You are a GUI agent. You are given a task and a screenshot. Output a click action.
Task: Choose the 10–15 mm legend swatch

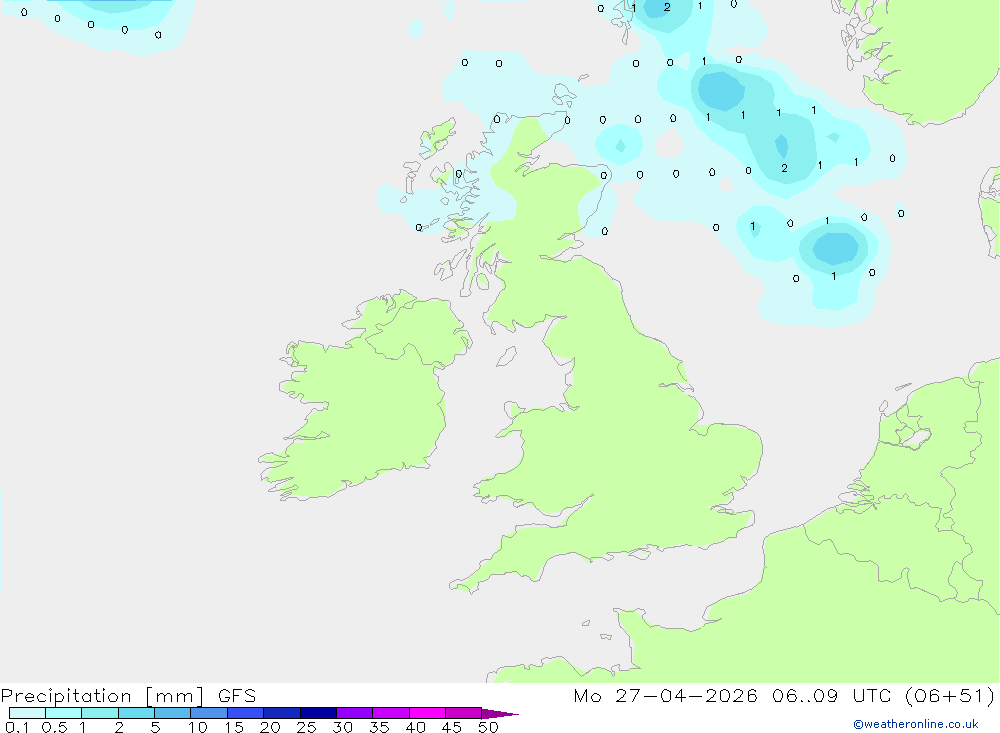click(x=209, y=713)
